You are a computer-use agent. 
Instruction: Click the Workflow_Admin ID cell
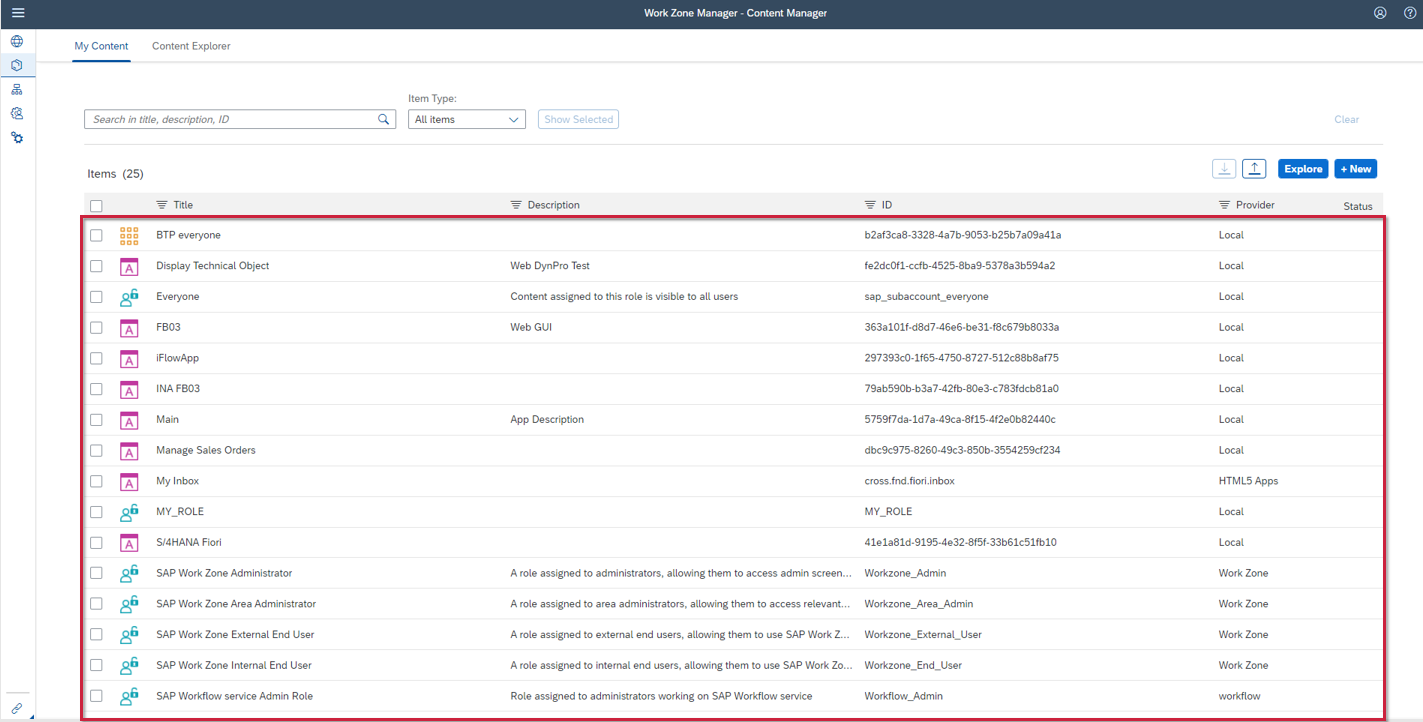click(x=903, y=696)
